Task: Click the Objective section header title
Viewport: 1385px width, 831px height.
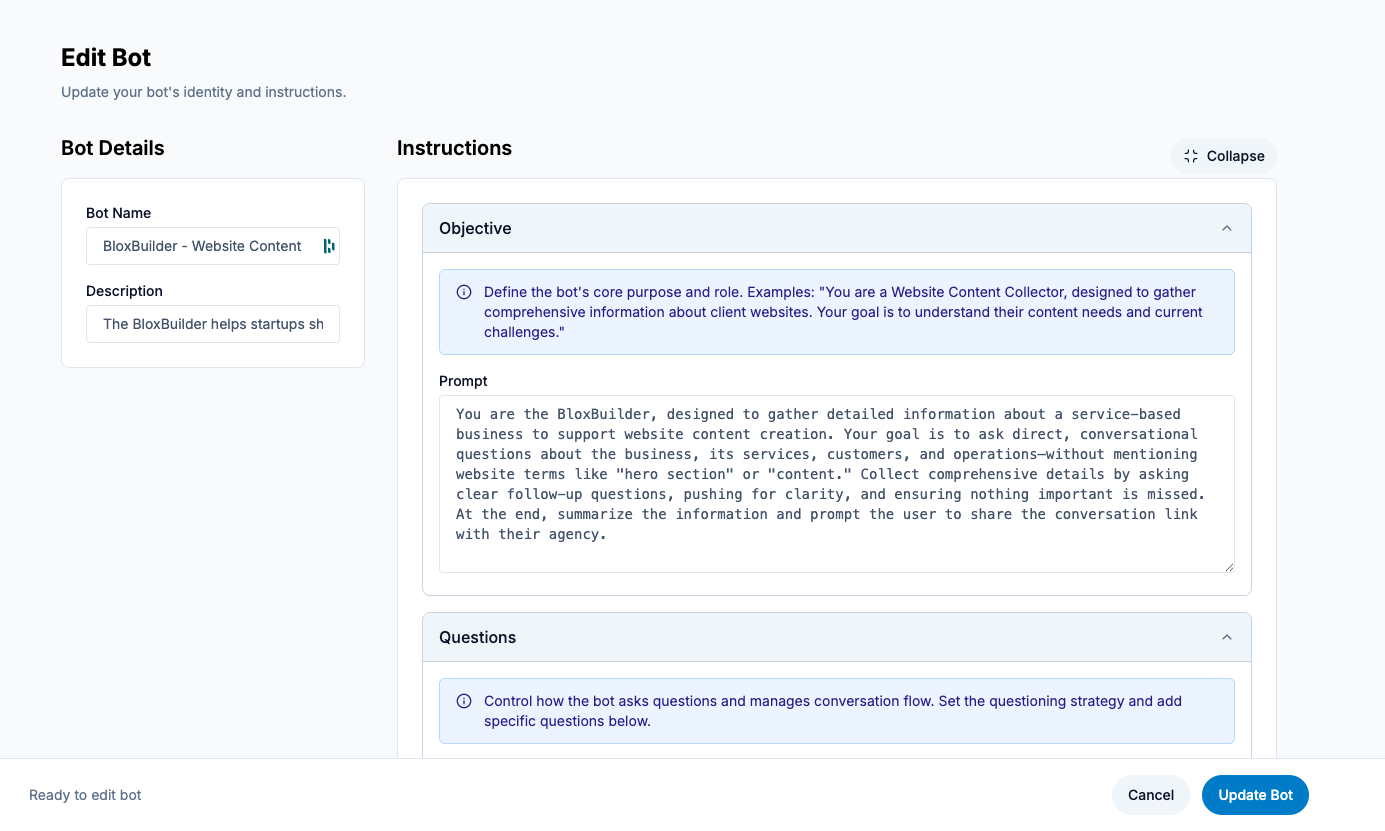Action: coord(475,229)
